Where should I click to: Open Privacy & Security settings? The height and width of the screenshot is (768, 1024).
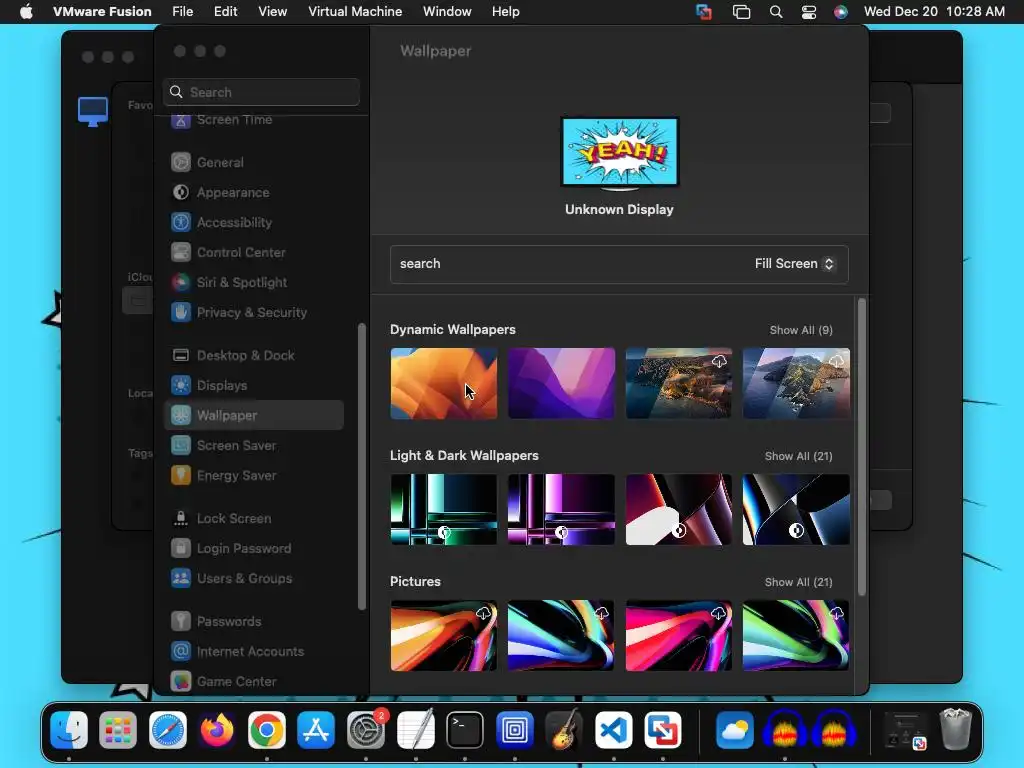[254, 312]
